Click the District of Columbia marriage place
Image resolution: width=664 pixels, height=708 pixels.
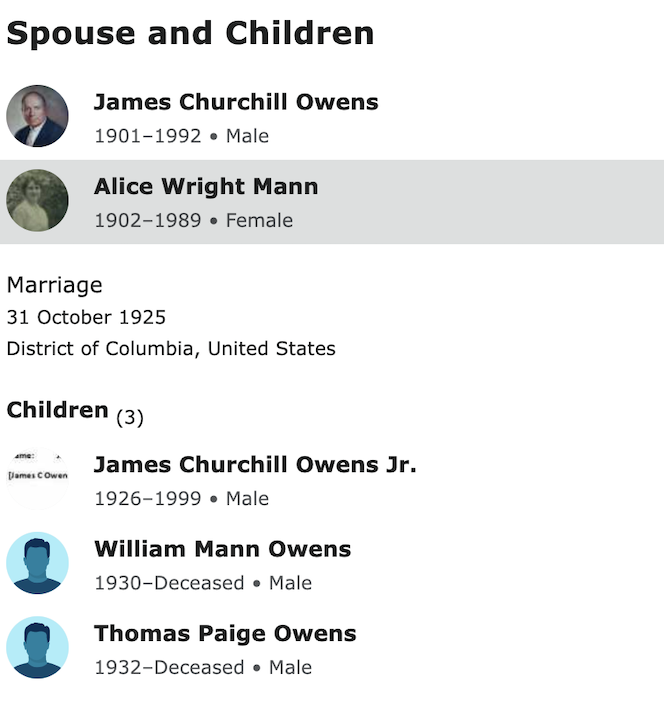point(171,349)
